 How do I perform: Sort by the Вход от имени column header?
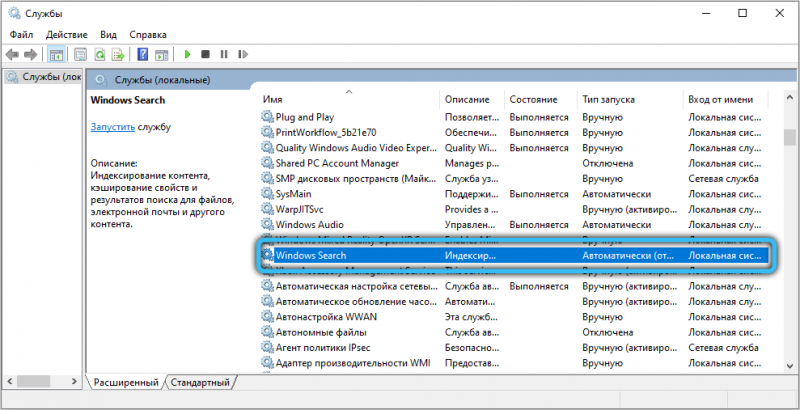click(x=720, y=99)
